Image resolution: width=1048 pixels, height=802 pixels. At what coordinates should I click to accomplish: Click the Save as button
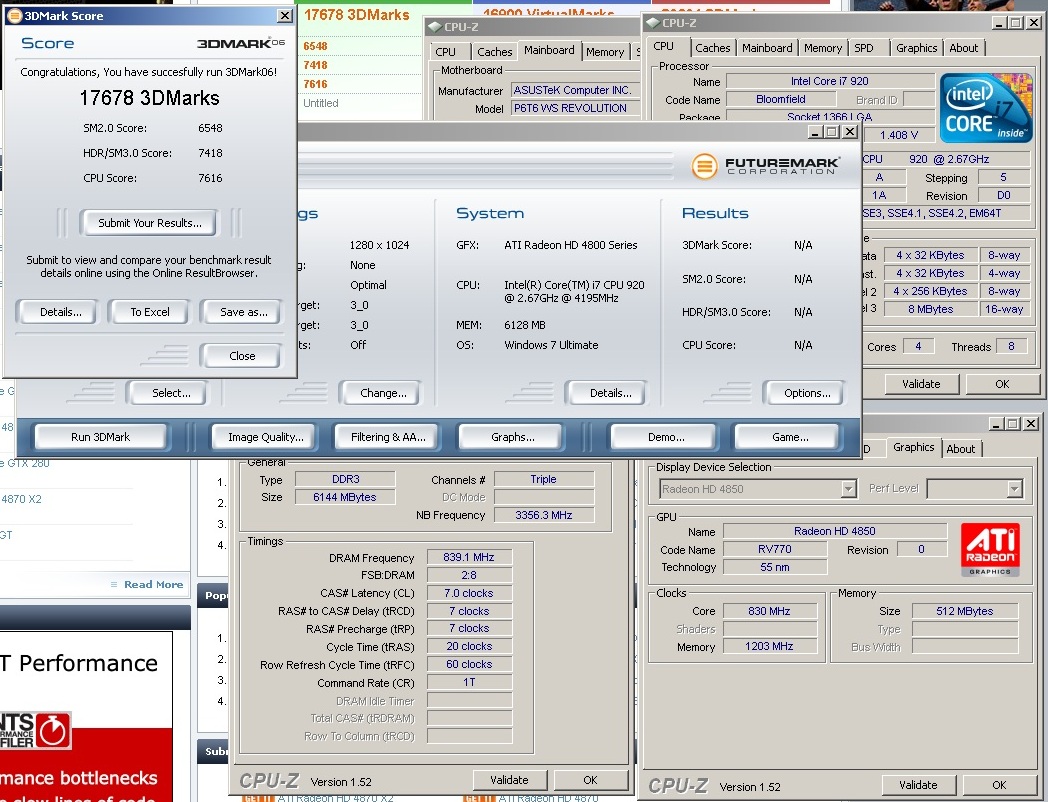coord(243,311)
